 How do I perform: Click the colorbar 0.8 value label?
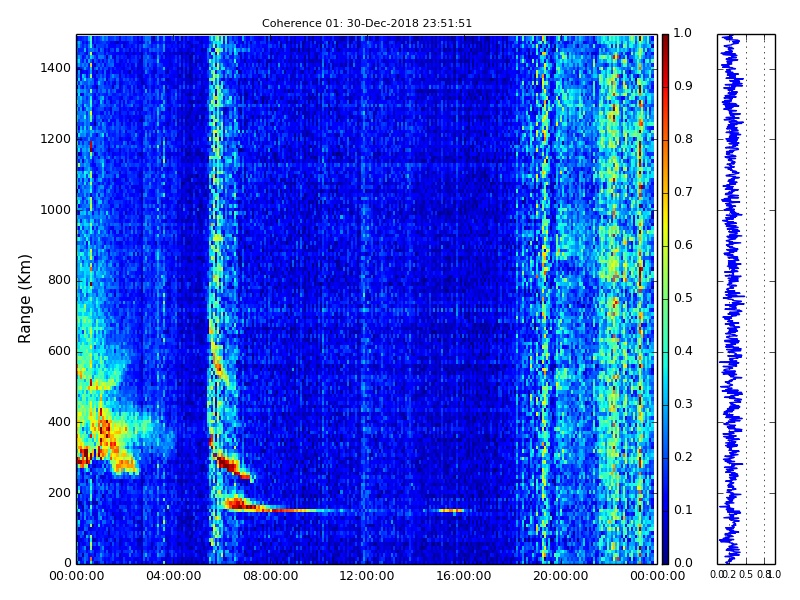(683, 139)
